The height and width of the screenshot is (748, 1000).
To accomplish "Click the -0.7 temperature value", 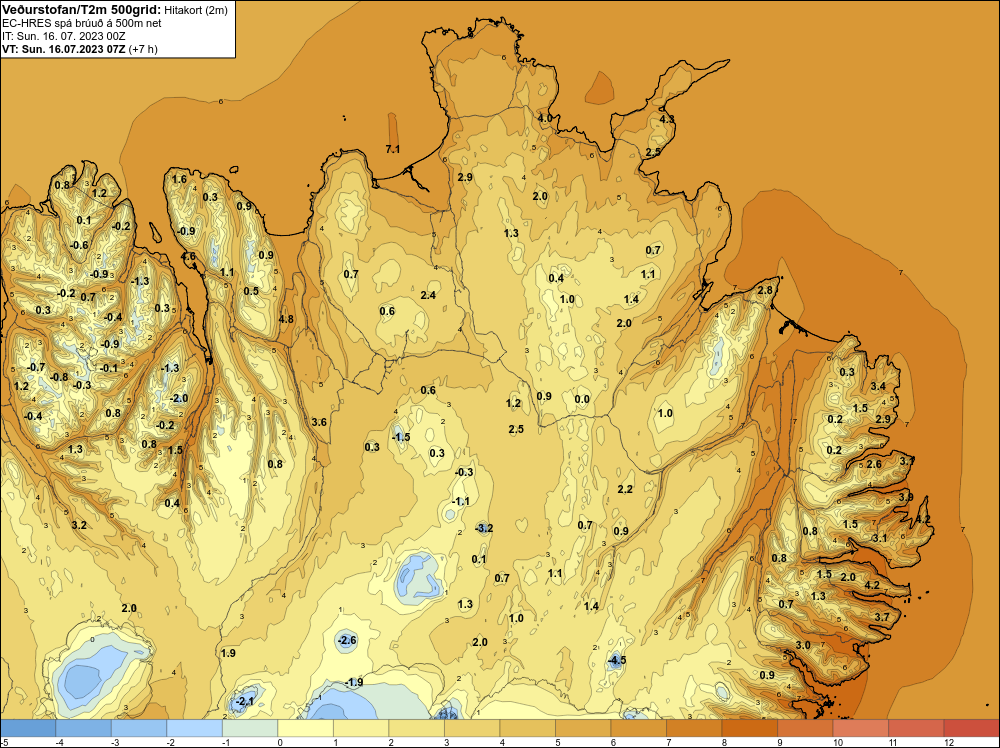I will [x=36, y=367].
